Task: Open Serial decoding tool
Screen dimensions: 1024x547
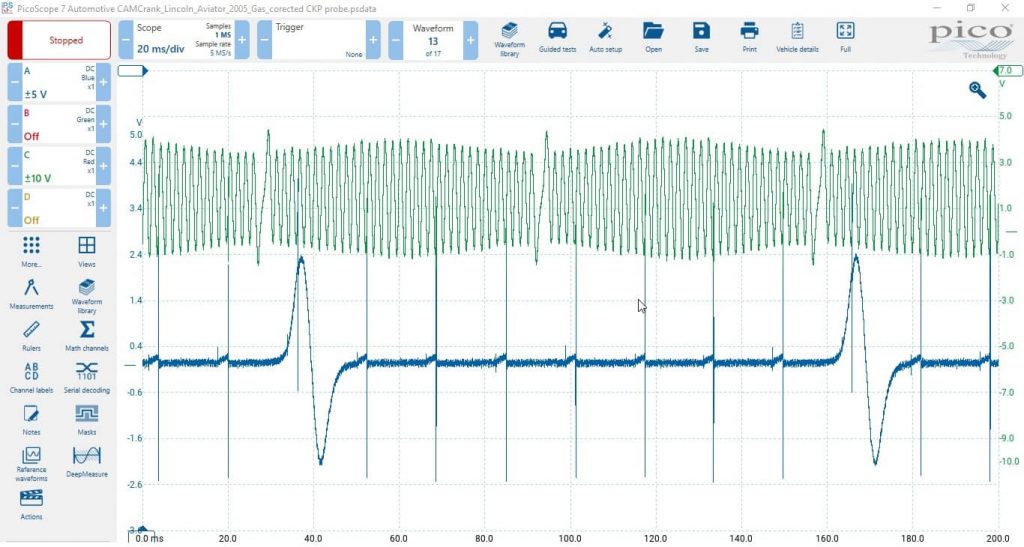Action: coord(87,376)
